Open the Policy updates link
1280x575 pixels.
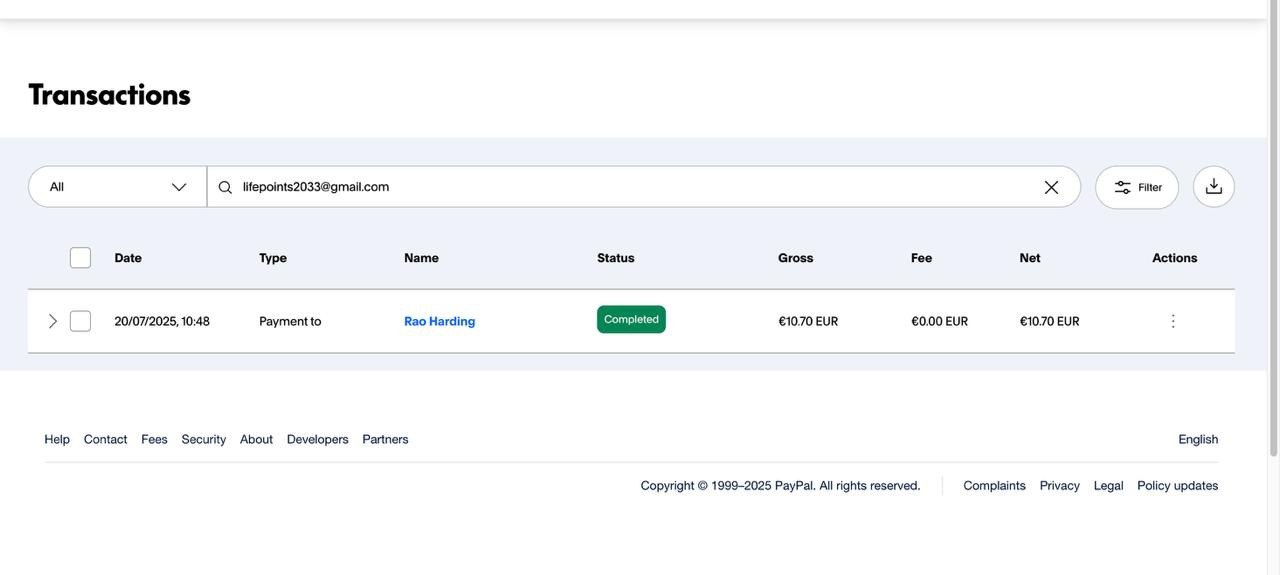click(1177, 485)
